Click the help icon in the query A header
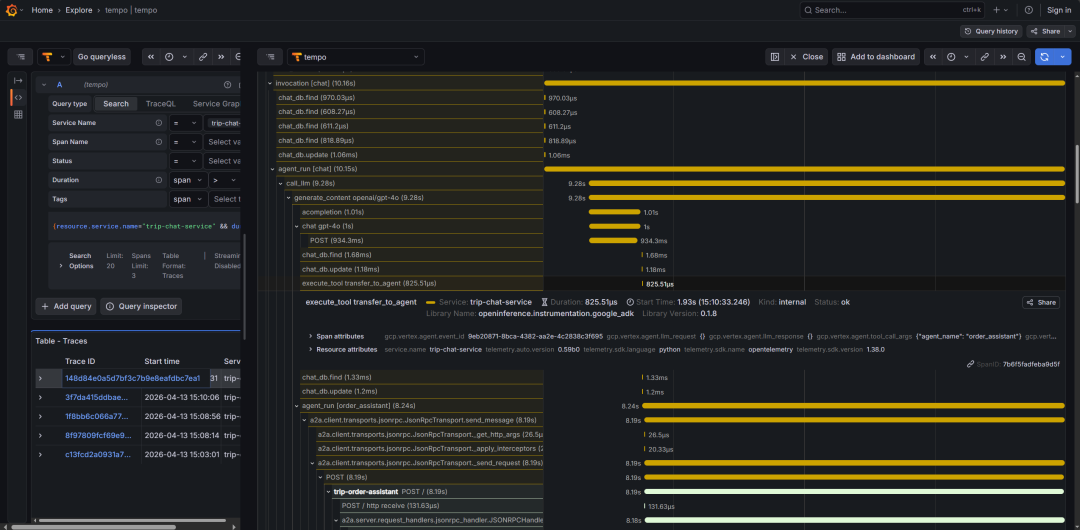 point(227,85)
